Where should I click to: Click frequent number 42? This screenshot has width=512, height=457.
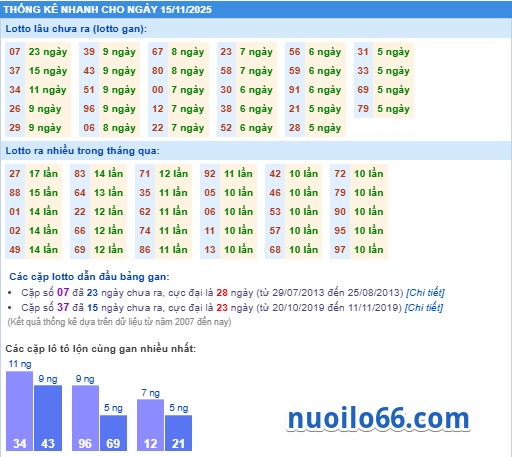coord(275,174)
